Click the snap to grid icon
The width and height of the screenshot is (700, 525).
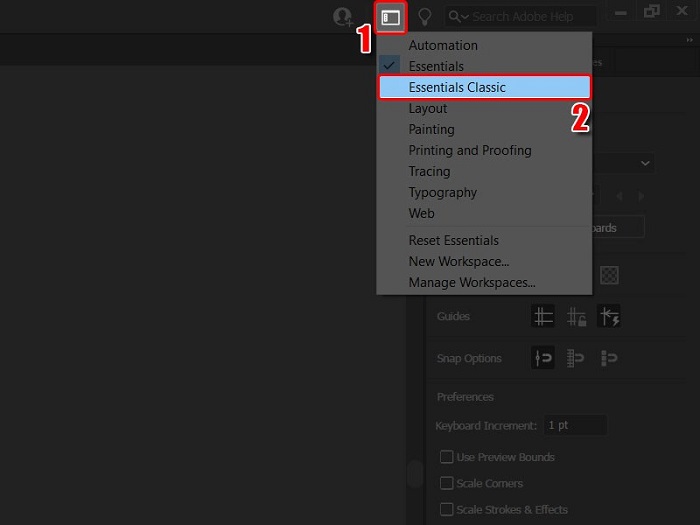576,358
